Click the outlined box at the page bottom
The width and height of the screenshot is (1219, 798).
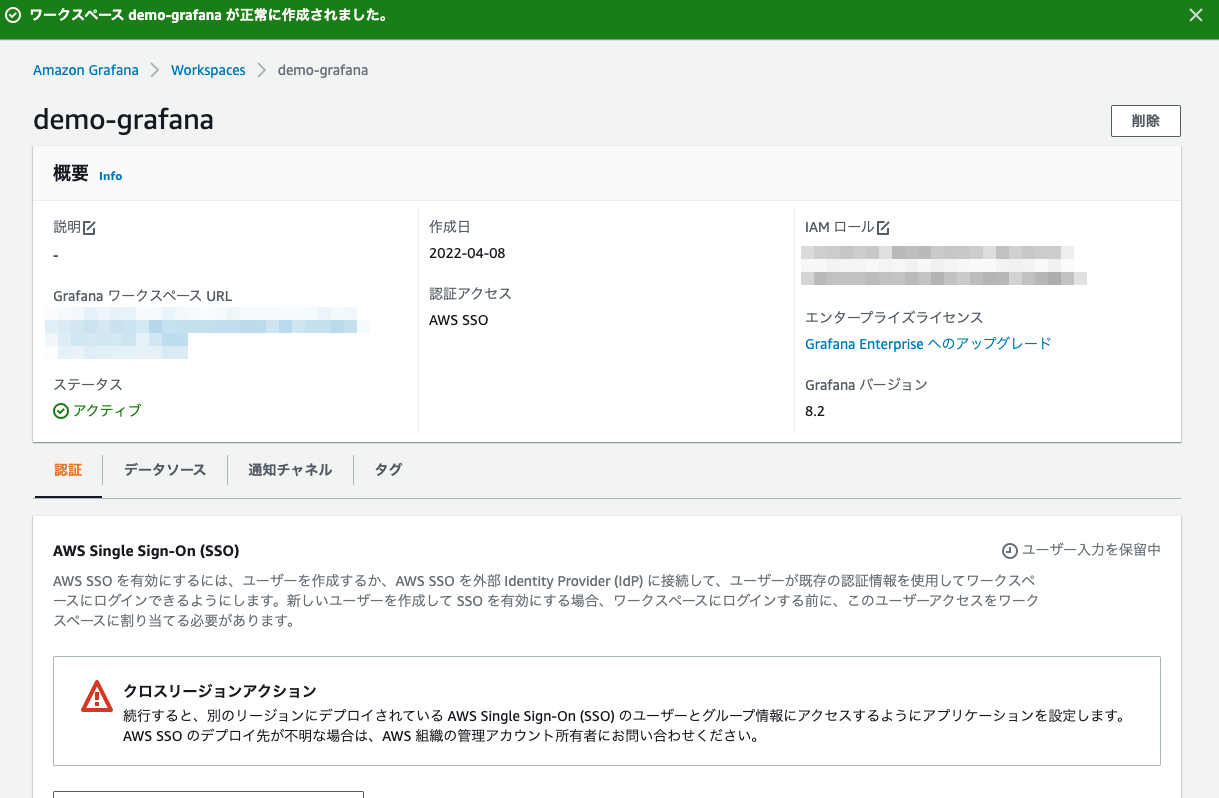tap(208, 795)
